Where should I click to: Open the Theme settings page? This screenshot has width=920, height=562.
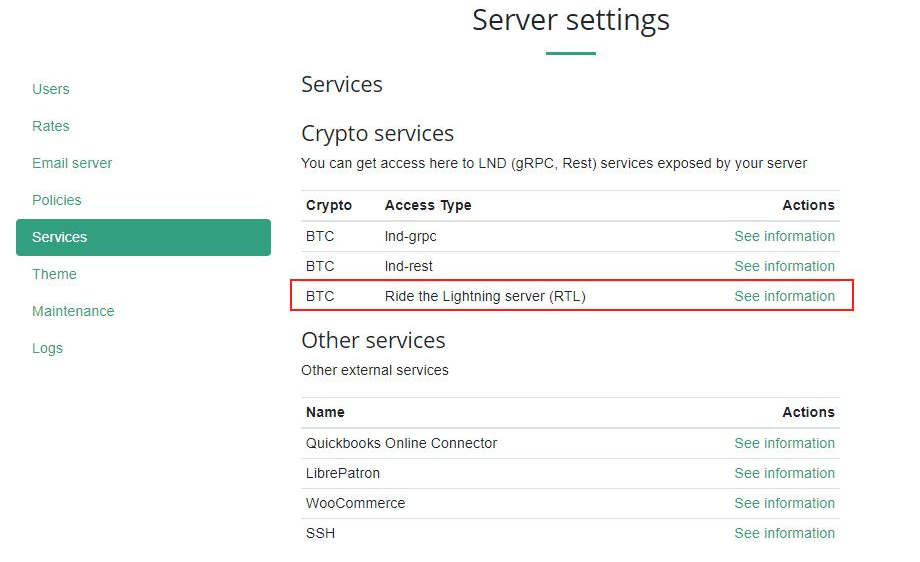pyautogui.click(x=54, y=274)
